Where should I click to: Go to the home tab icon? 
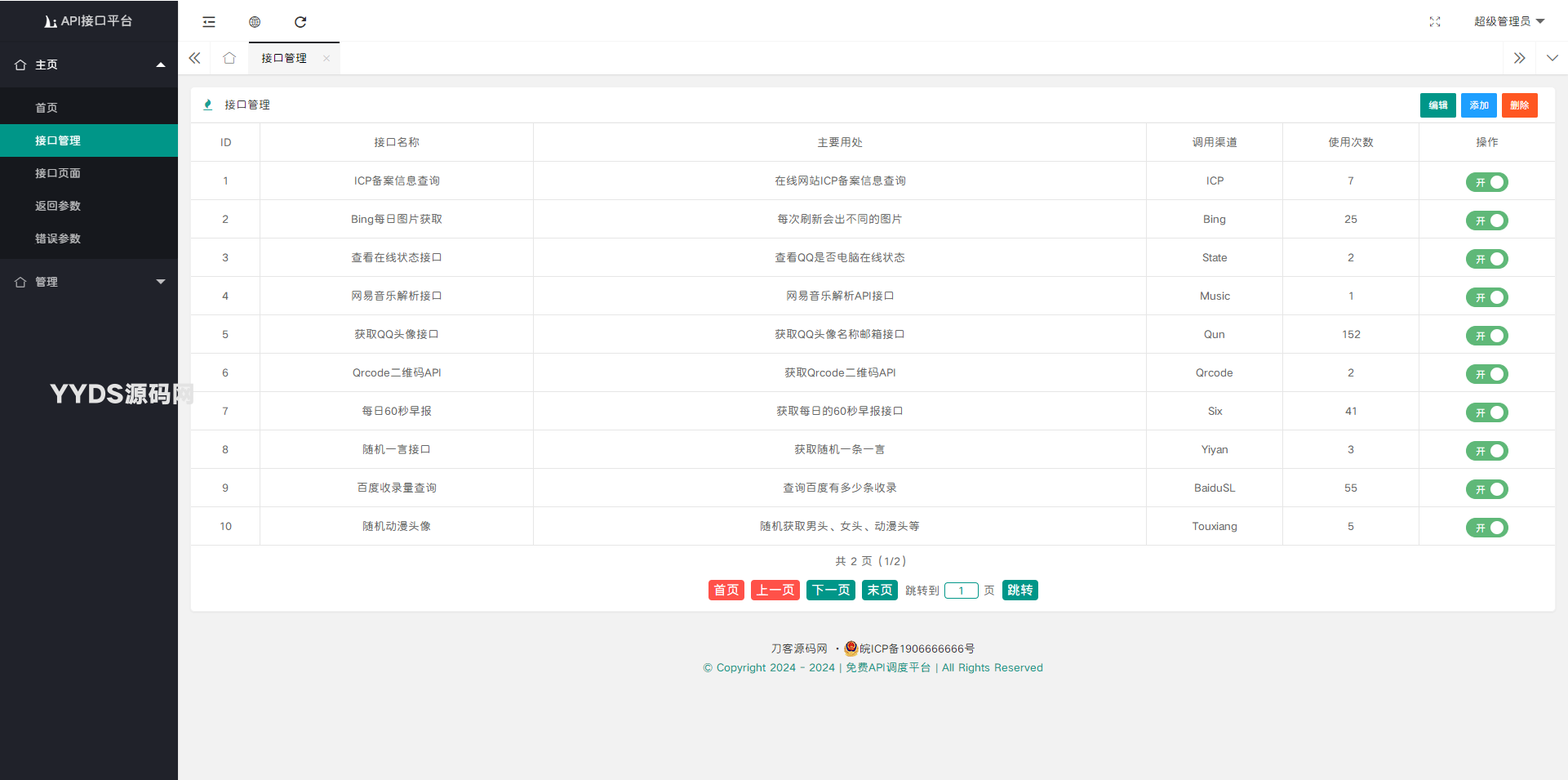[229, 58]
